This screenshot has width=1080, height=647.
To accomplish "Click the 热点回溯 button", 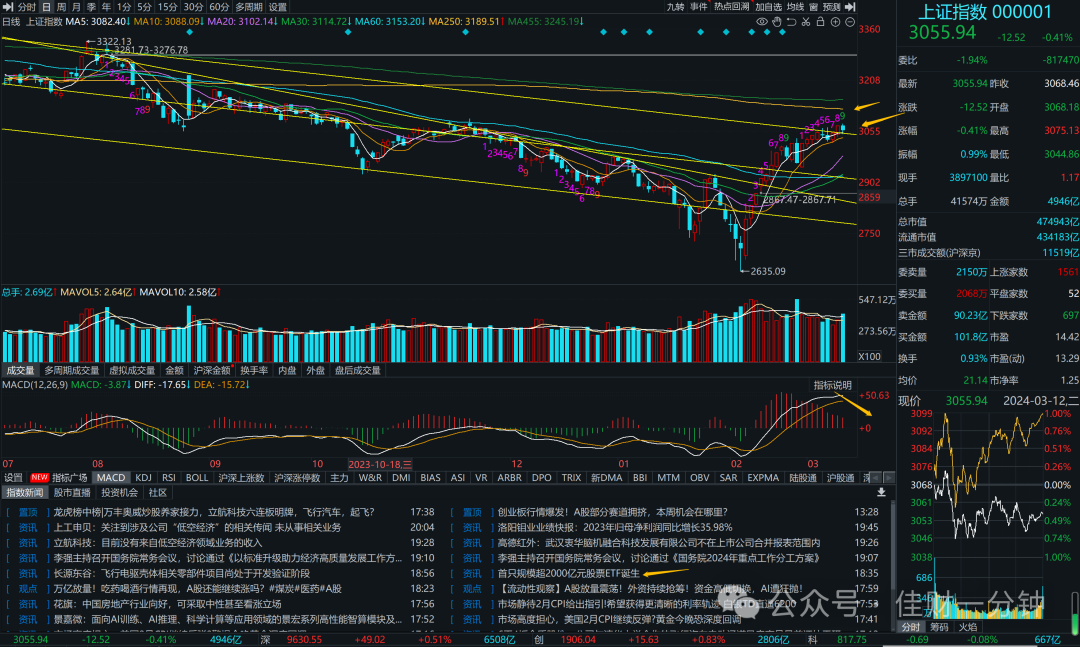I will point(731,7).
